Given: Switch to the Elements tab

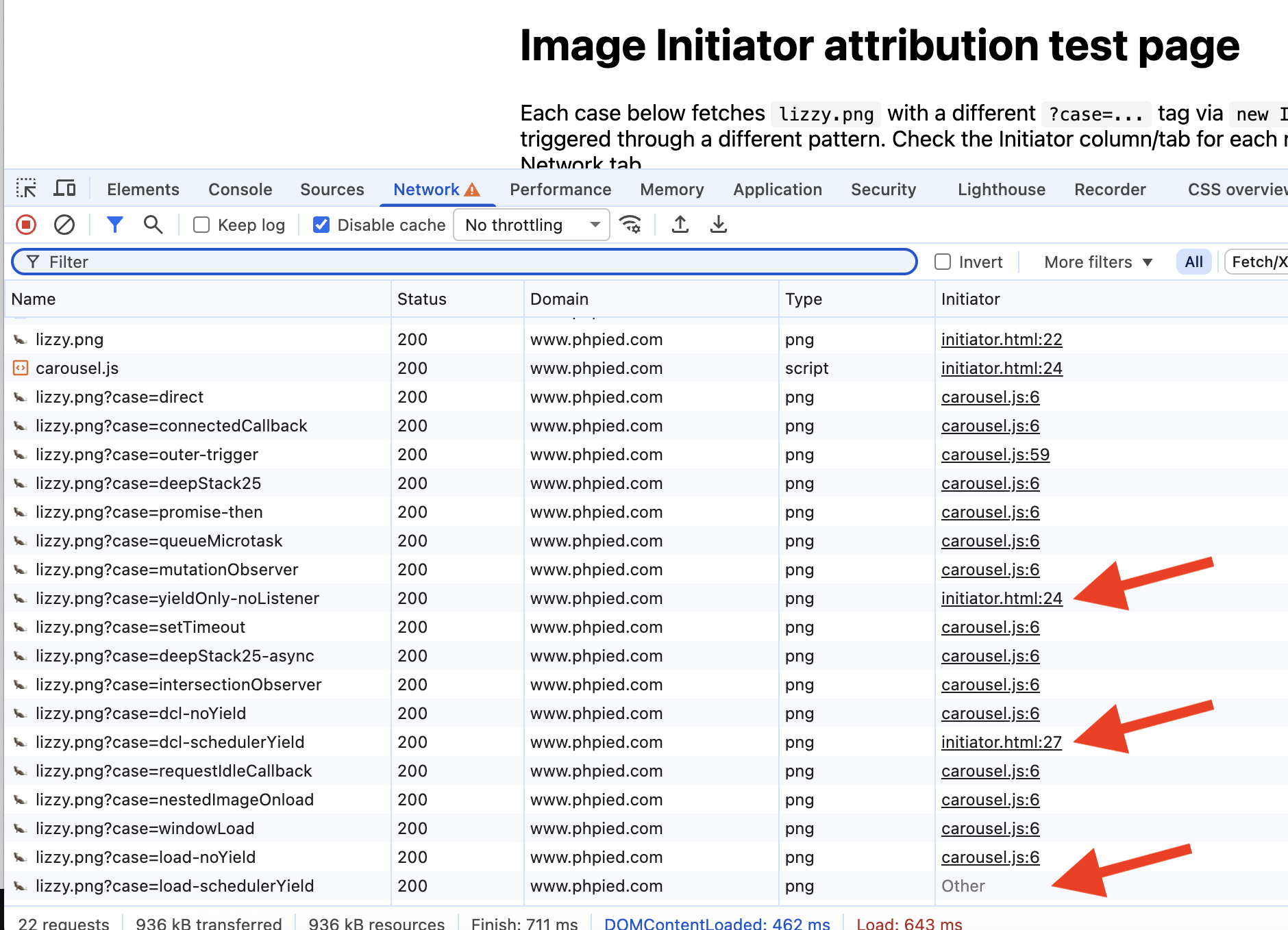Looking at the screenshot, I should pos(143,190).
